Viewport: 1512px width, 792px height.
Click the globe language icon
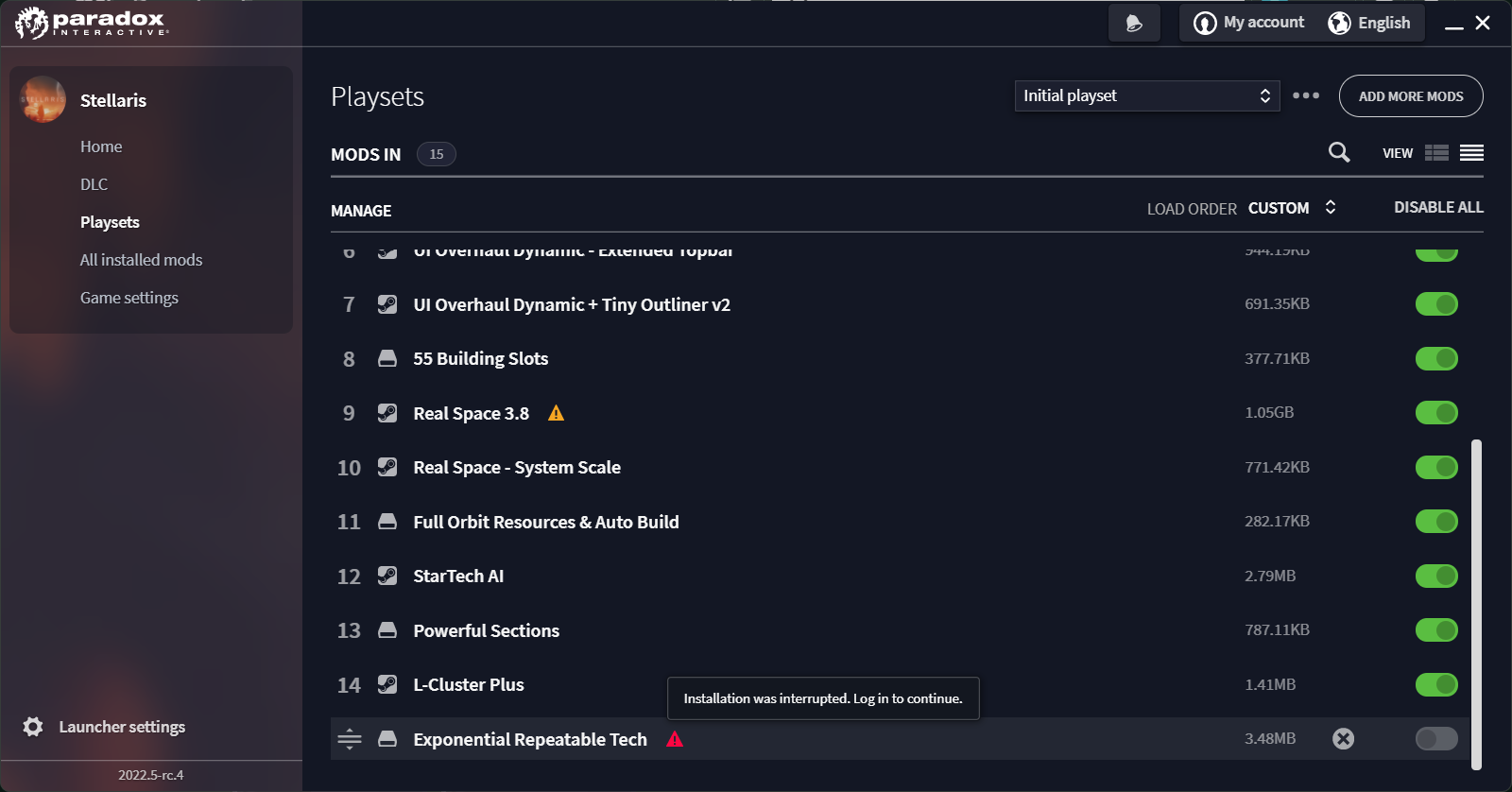(1339, 23)
